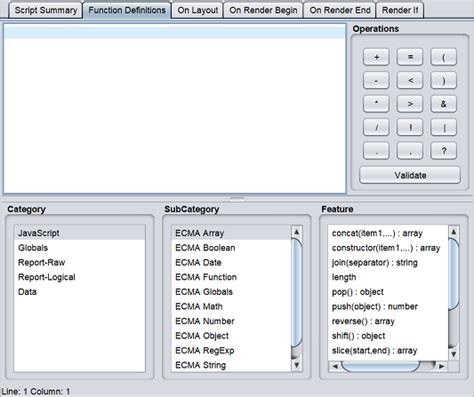Select the slice(start,end) : array feature
Viewport: 474px width, 397px height.
(x=388, y=350)
